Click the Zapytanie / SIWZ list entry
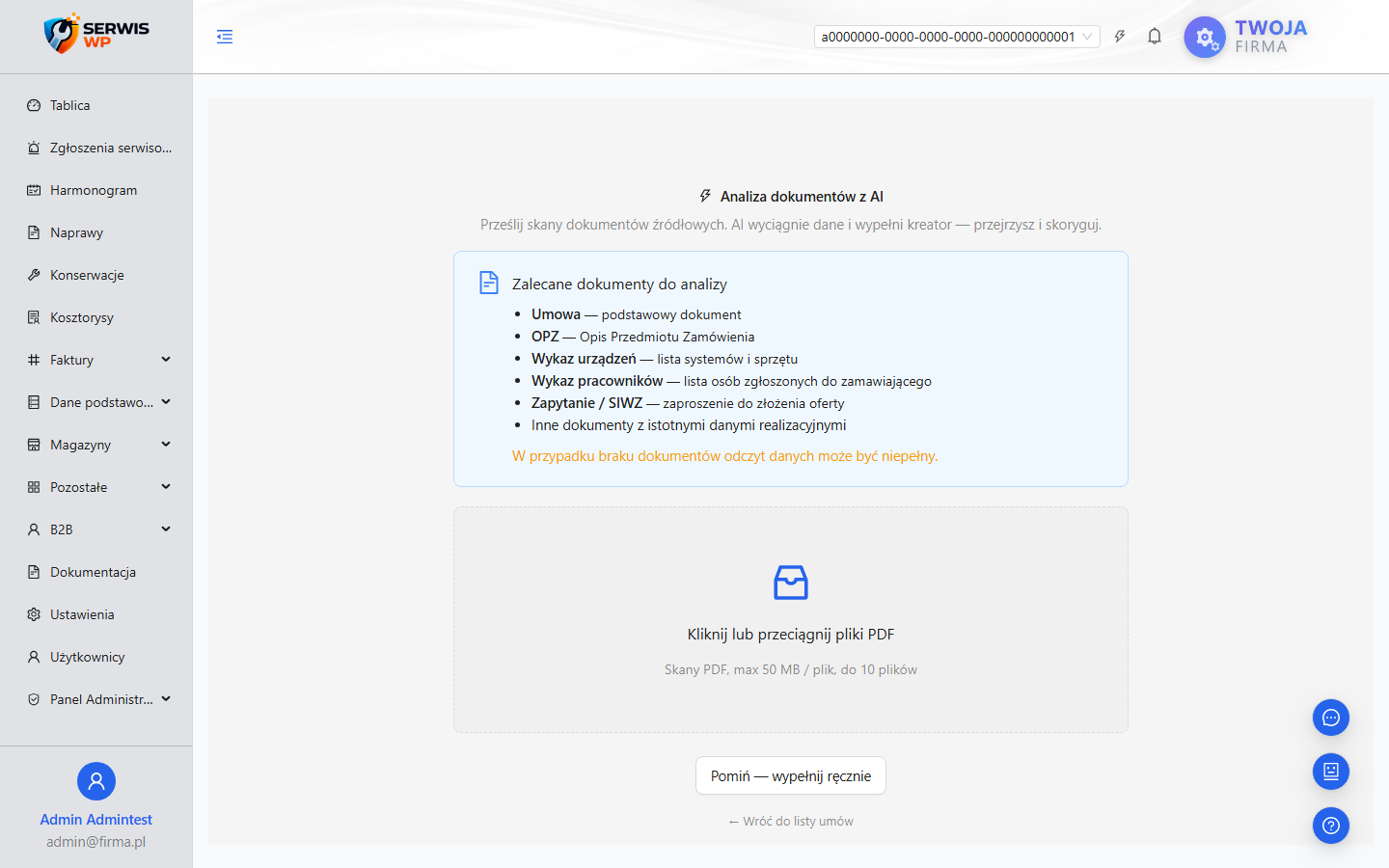1389x868 pixels. 688,403
